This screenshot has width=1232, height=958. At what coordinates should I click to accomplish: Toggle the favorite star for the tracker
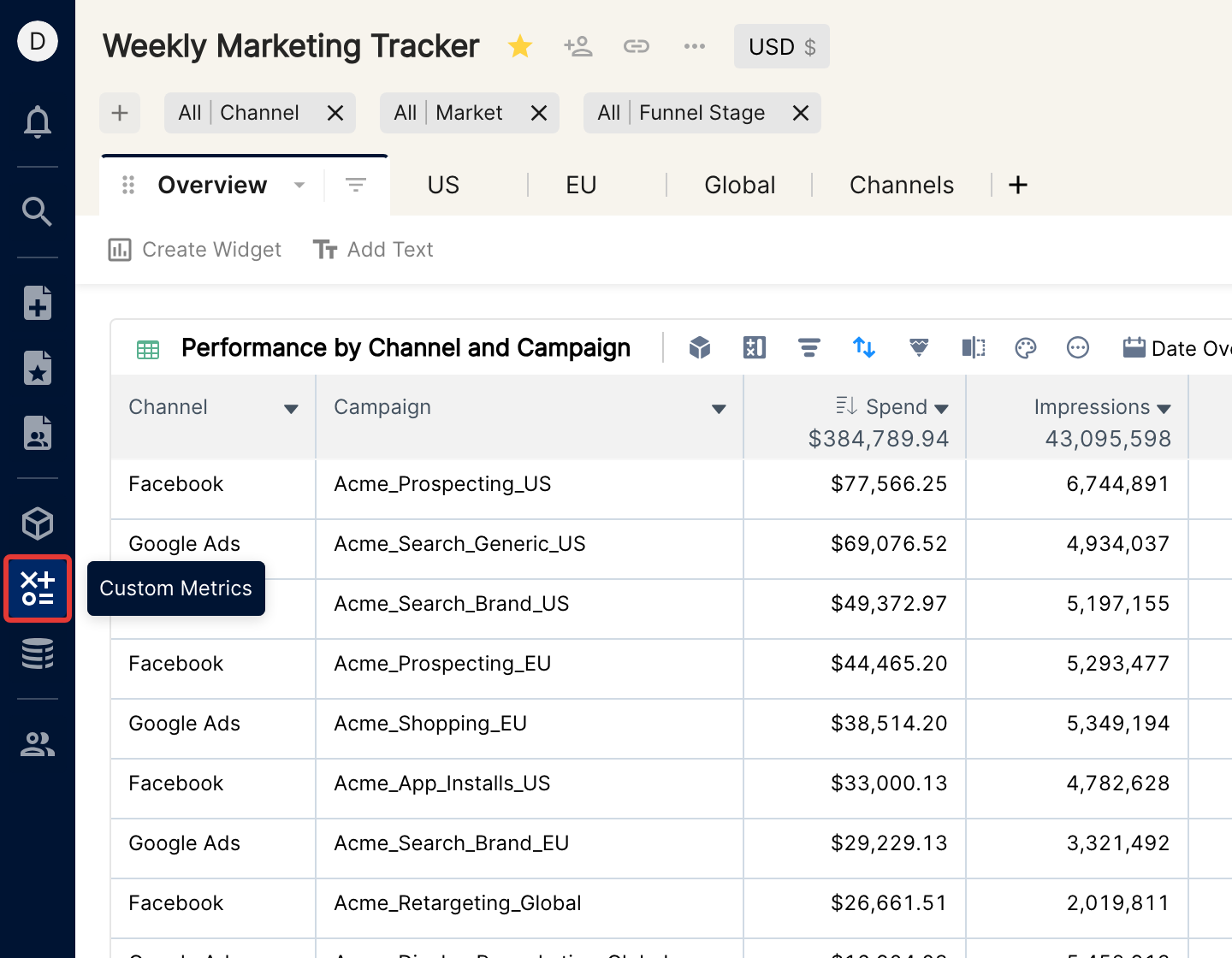(520, 46)
